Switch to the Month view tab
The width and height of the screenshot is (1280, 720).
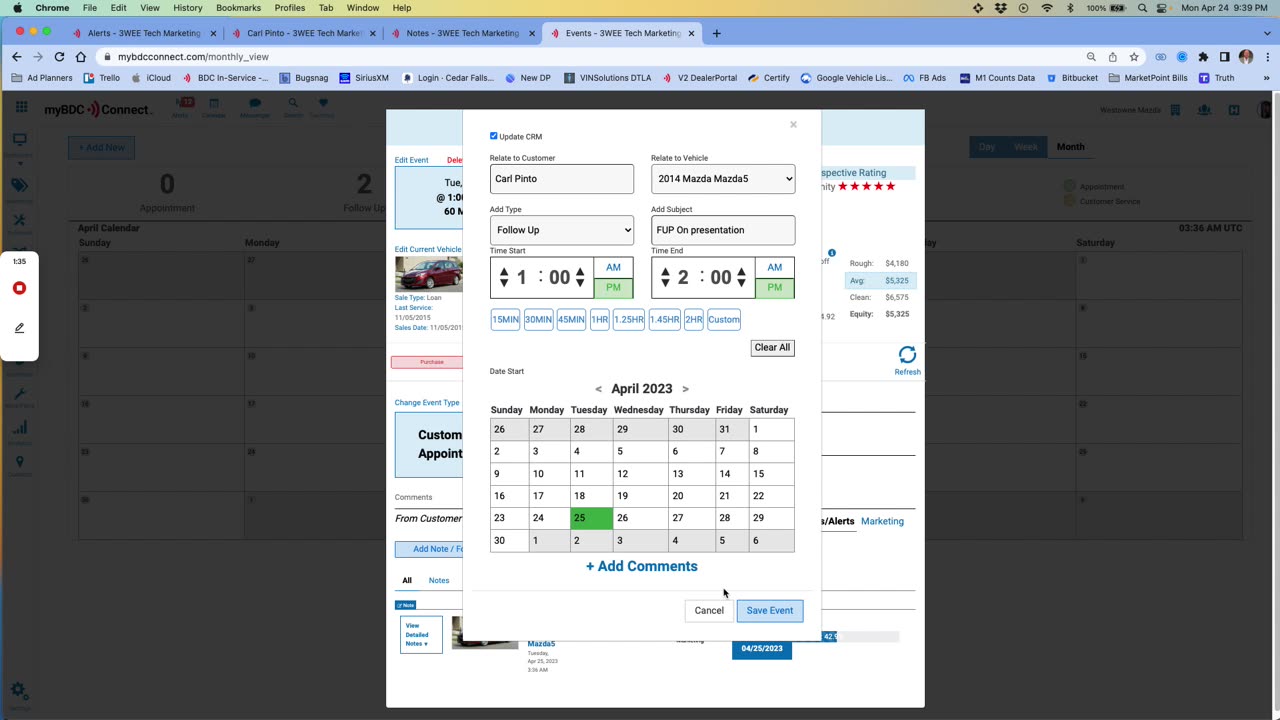tap(1070, 147)
